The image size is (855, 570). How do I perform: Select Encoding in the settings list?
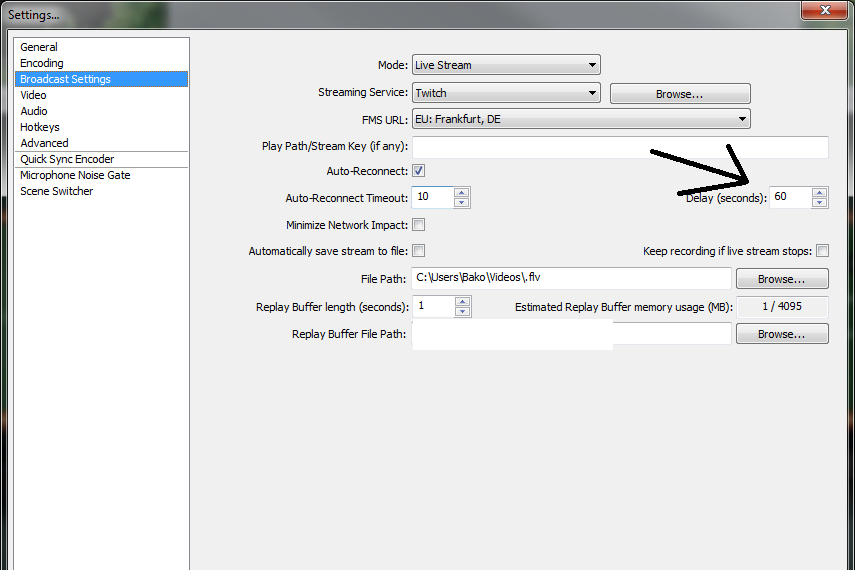[x=101, y=63]
